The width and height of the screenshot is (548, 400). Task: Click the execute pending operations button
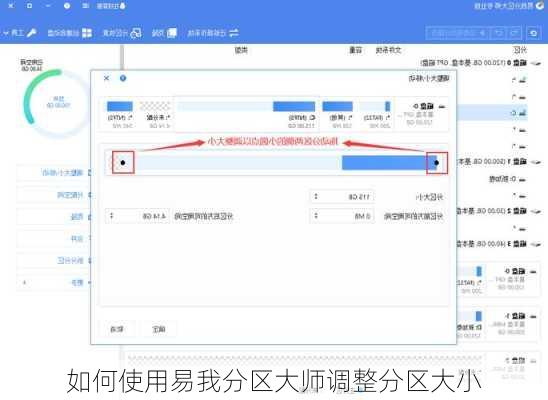459,33
